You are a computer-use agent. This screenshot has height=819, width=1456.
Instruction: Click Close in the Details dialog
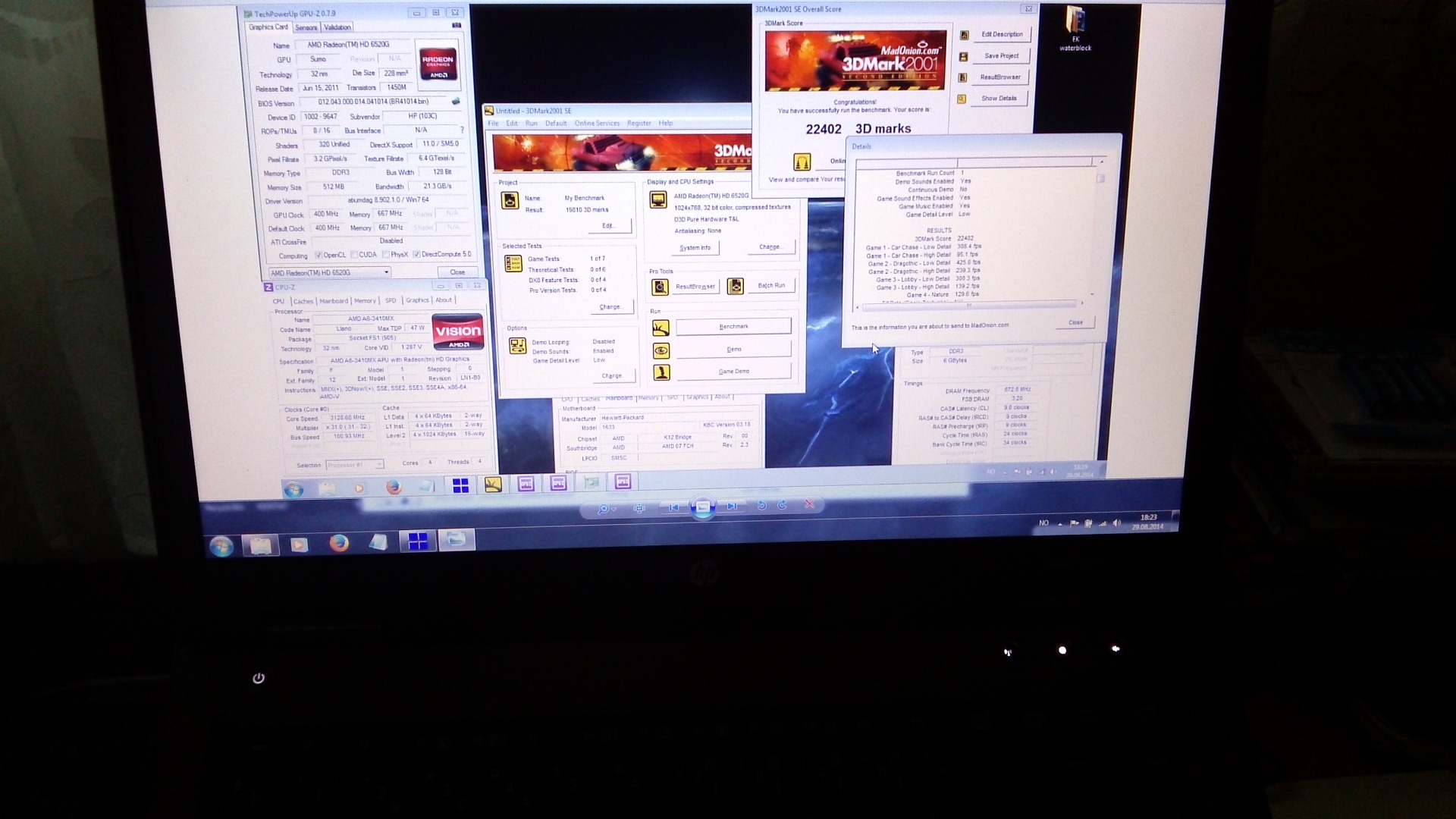(1075, 322)
